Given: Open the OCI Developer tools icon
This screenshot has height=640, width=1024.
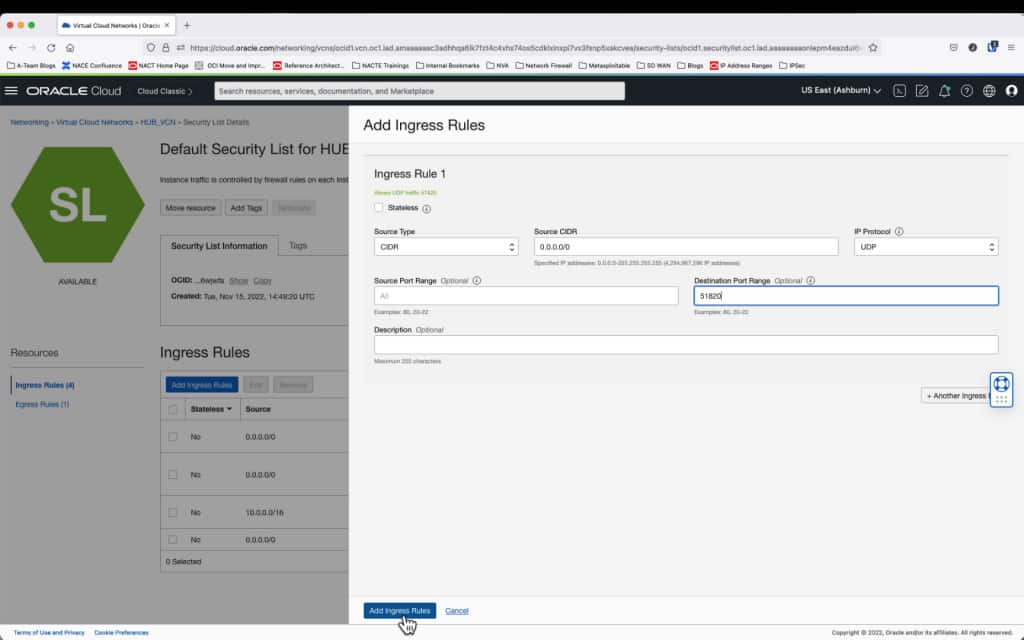Looking at the screenshot, I should click(921, 91).
